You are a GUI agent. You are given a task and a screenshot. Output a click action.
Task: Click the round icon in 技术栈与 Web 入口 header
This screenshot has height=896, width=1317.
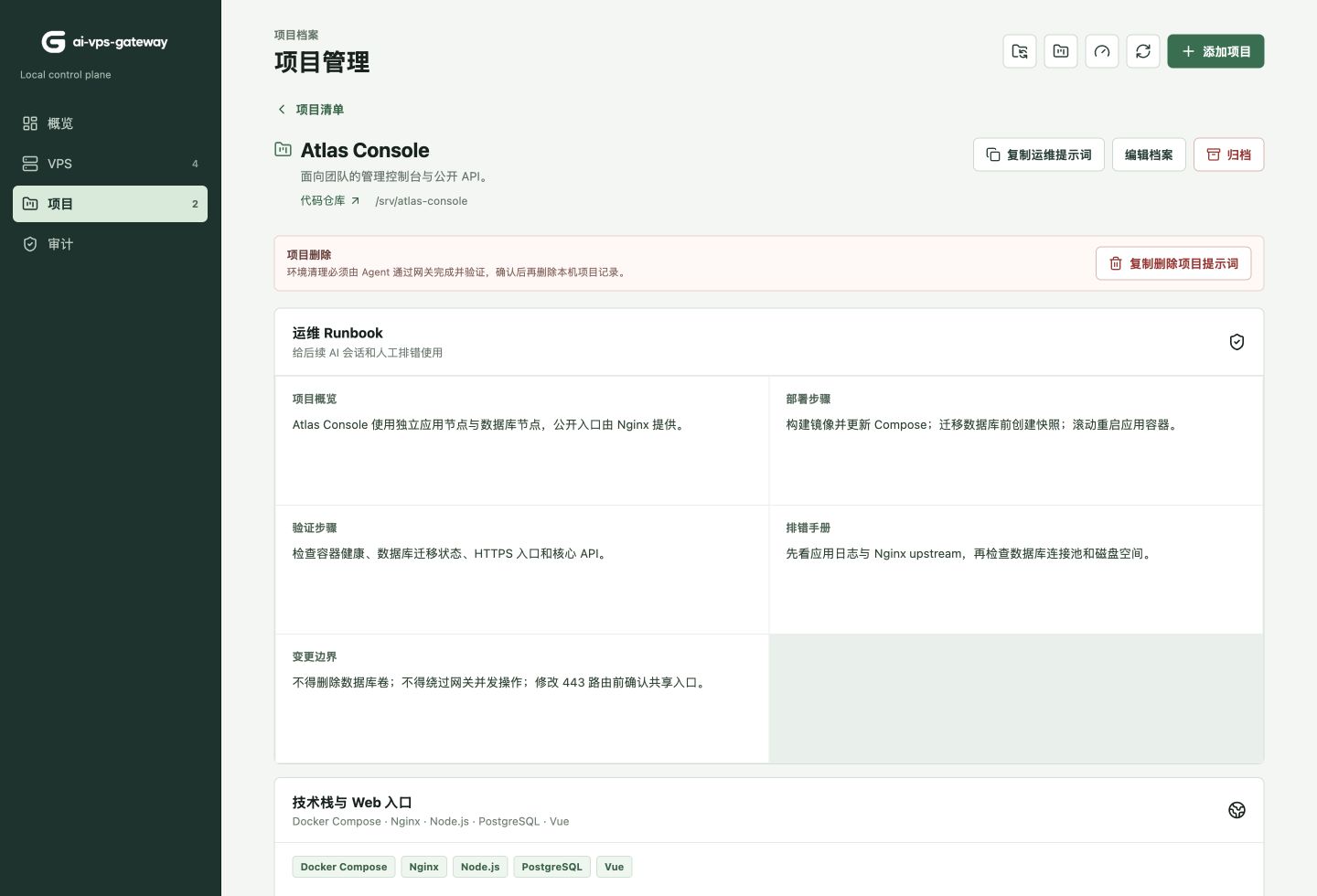pyautogui.click(x=1237, y=810)
